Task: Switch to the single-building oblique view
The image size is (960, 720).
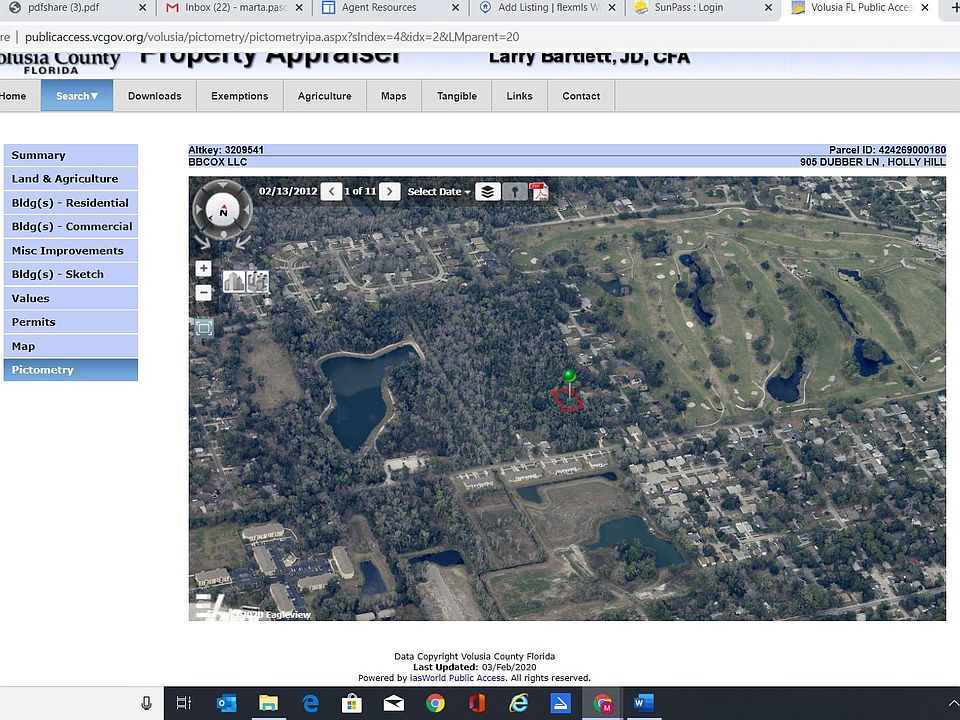Action: tap(234, 282)
